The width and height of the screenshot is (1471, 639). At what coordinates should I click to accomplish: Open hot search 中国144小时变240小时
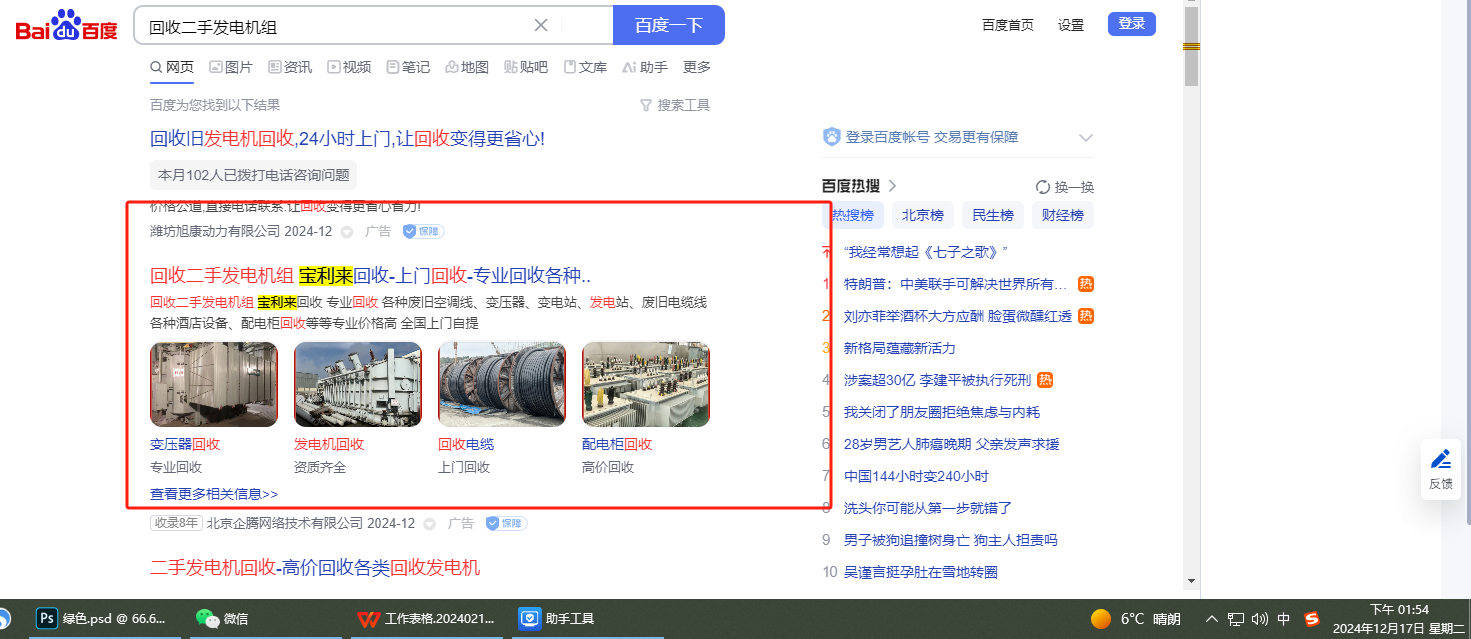coord(916,476)
